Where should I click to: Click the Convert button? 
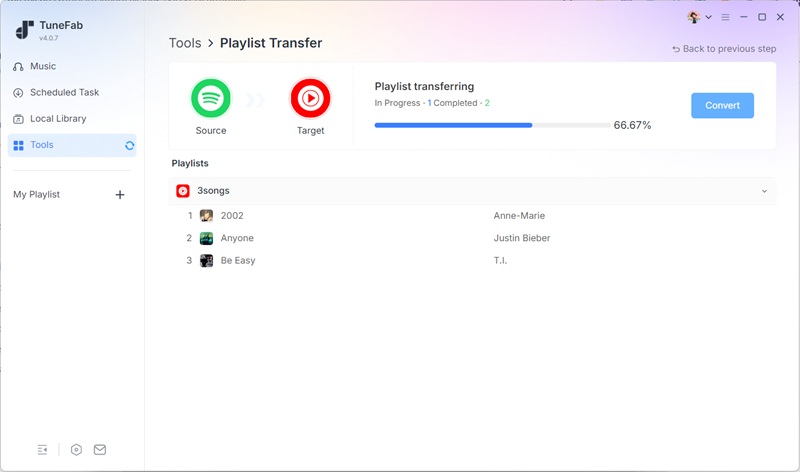pos(722,105)
